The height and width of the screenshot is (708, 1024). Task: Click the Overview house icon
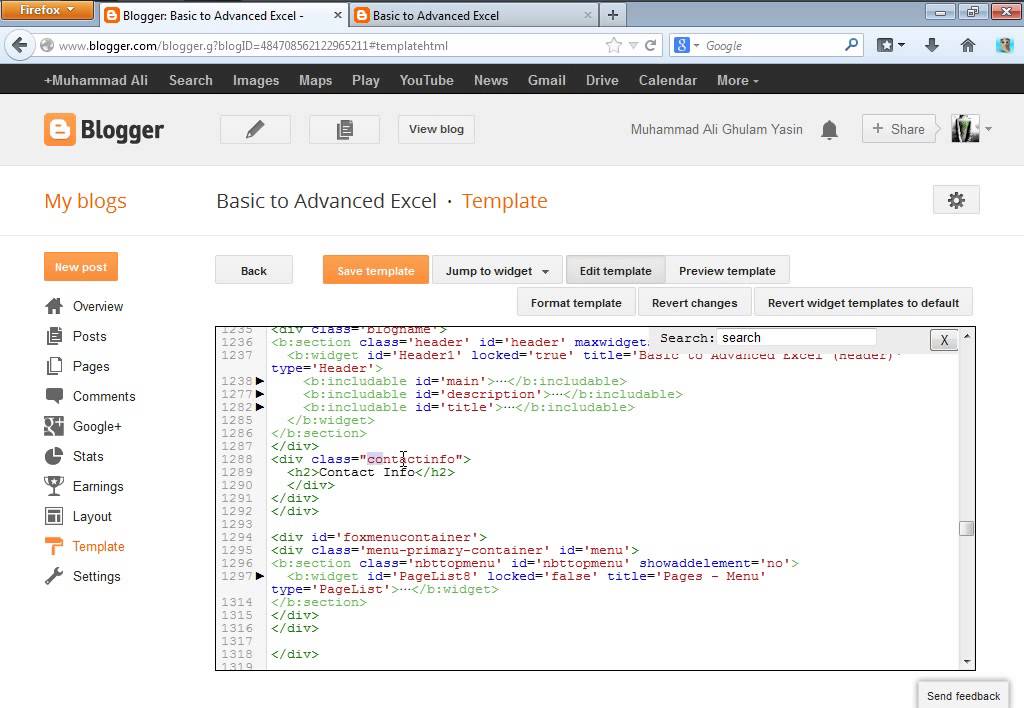[54, 306]
